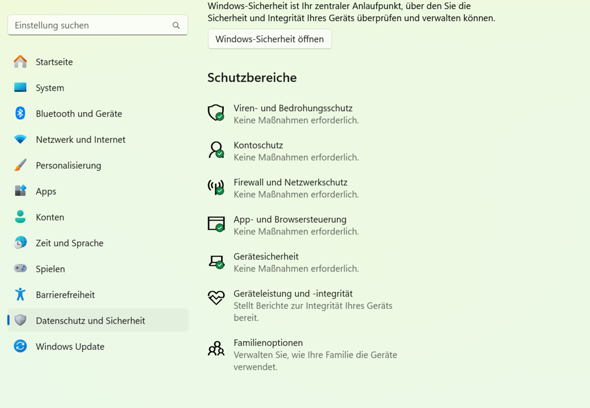Click the Geräteleistung heart icon
The image size is (590, 408).
[216, 297]
